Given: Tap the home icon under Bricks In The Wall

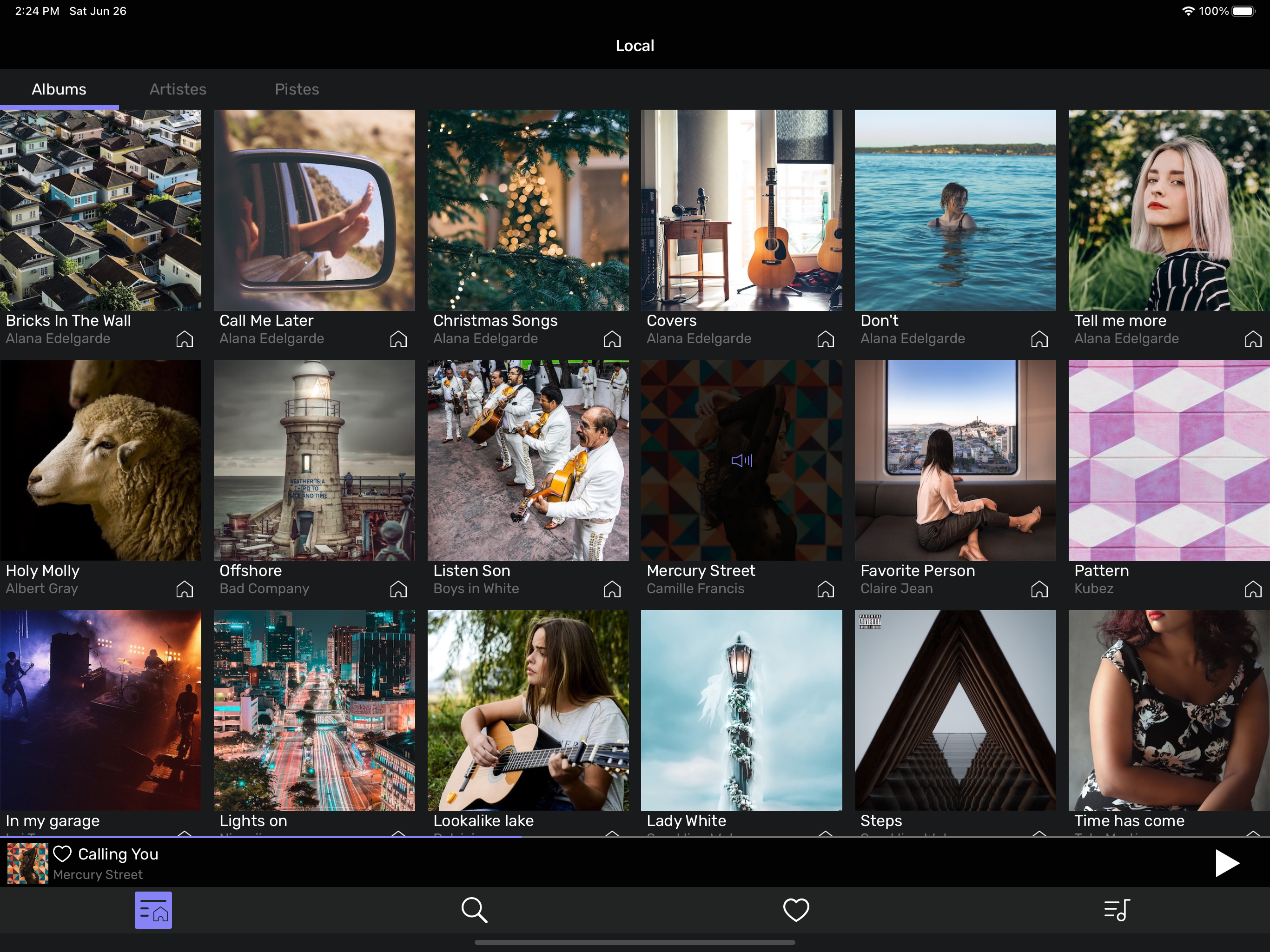Looking at the screenshot, I should pyautogui.click(x=184, y=339).
